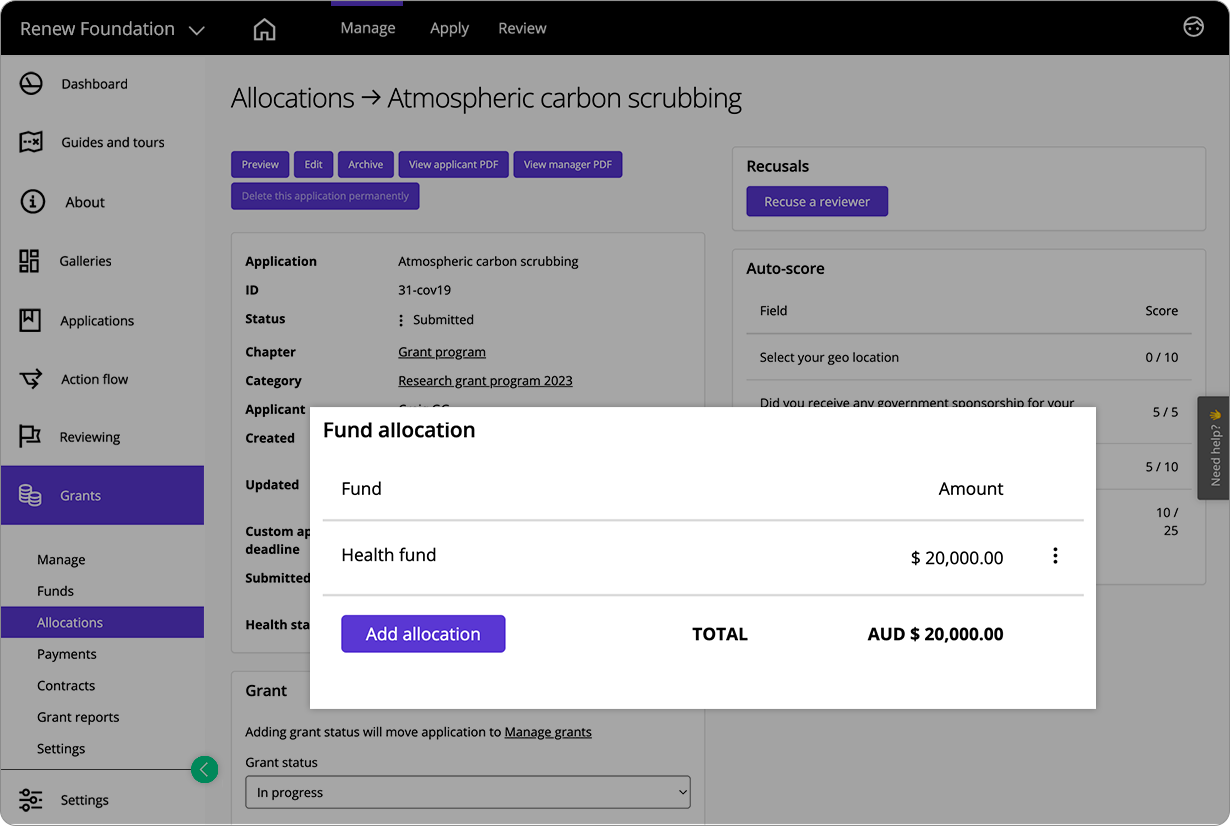Open the Dashboard section
The image size is (1230, 828).
pos(95,84)
